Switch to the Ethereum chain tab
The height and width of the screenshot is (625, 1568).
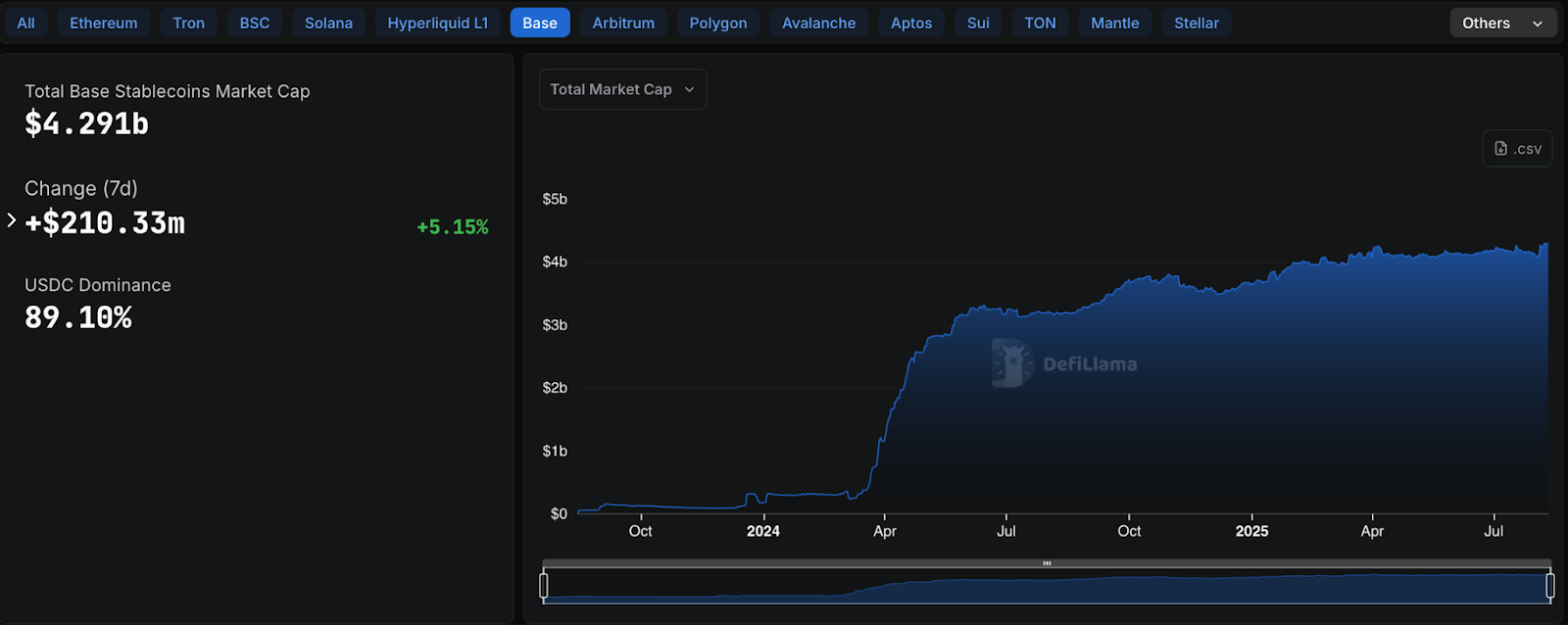coord(104,23)
